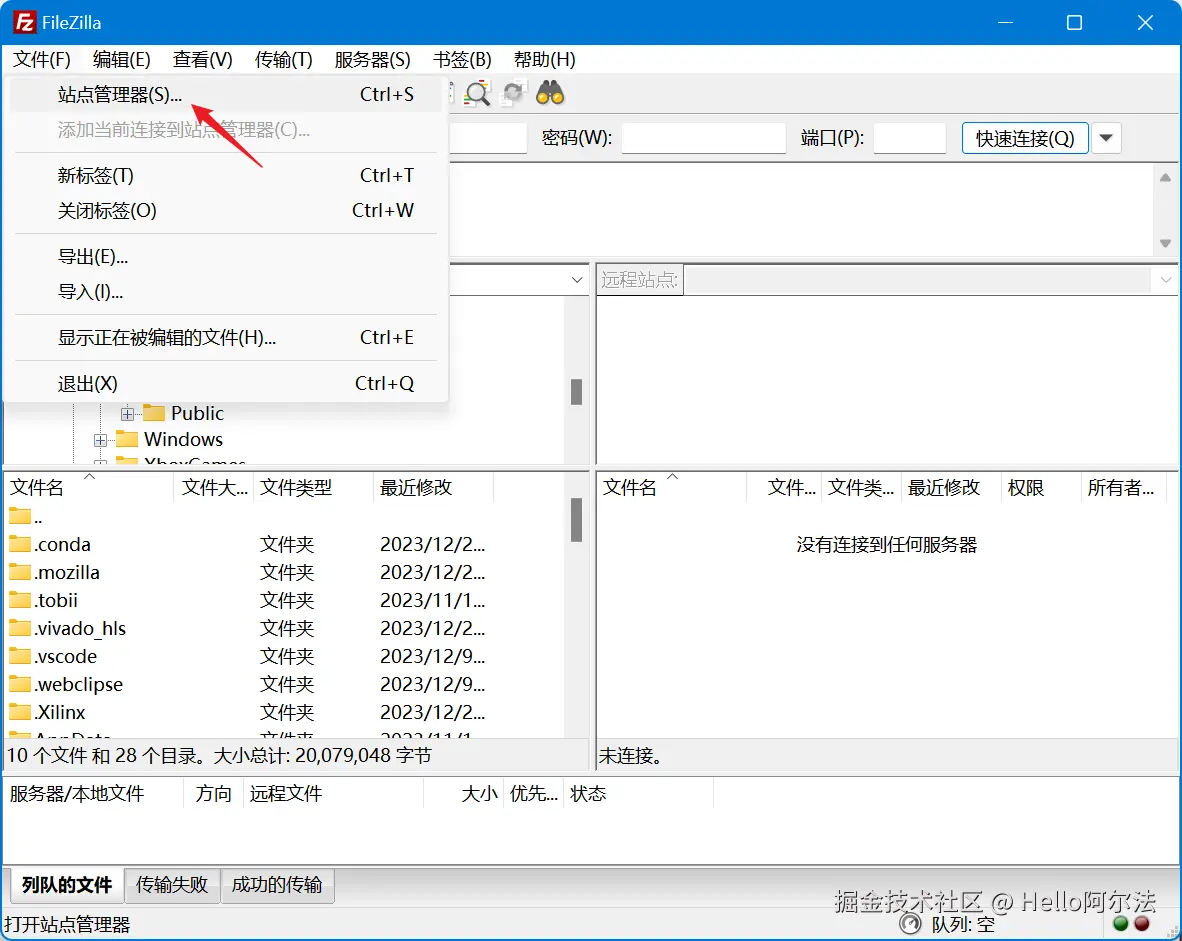Select the .mozilla folder row
Viewport: 1182px width, 941px height.
pos(285,572)
